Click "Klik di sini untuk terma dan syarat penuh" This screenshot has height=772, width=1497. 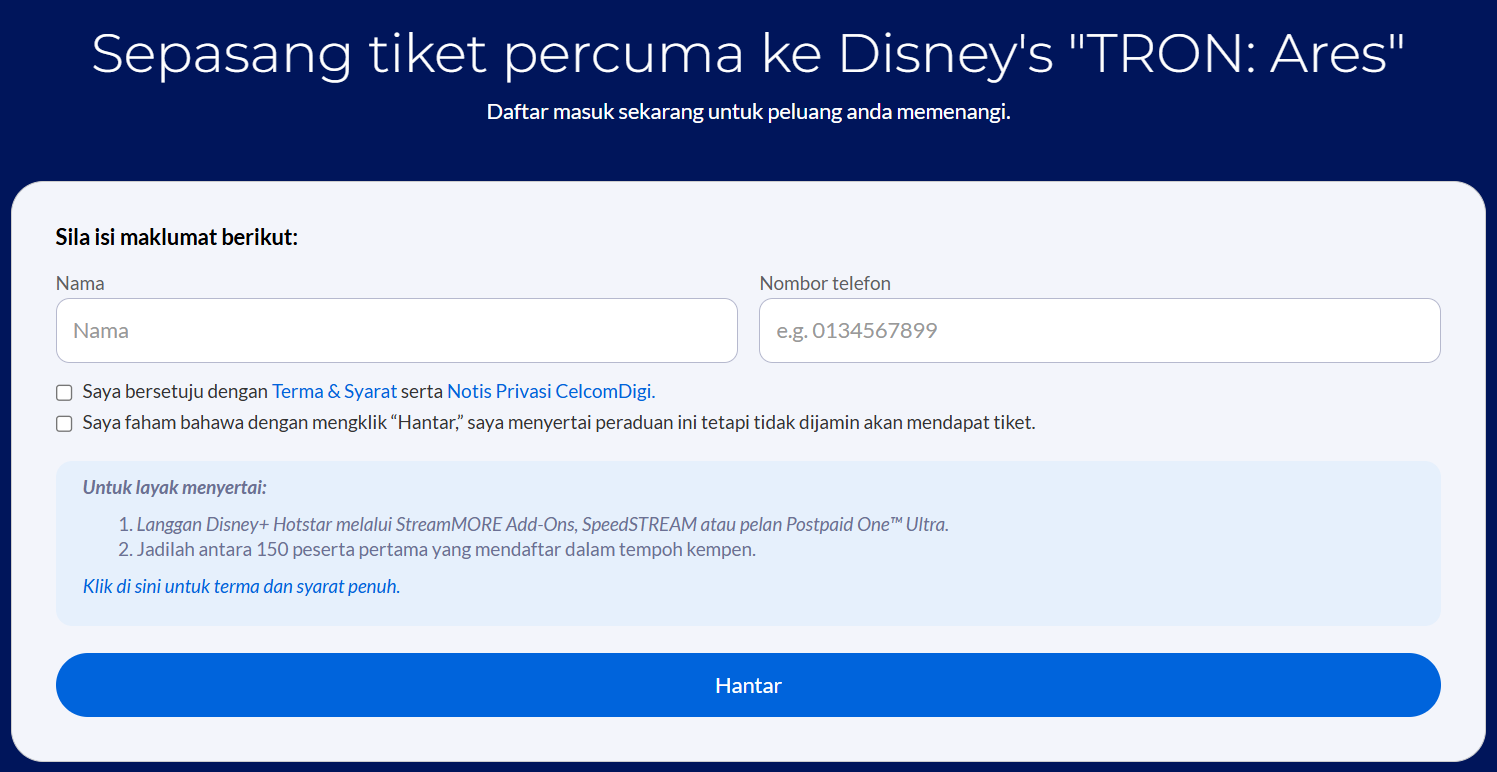point(240,586)
